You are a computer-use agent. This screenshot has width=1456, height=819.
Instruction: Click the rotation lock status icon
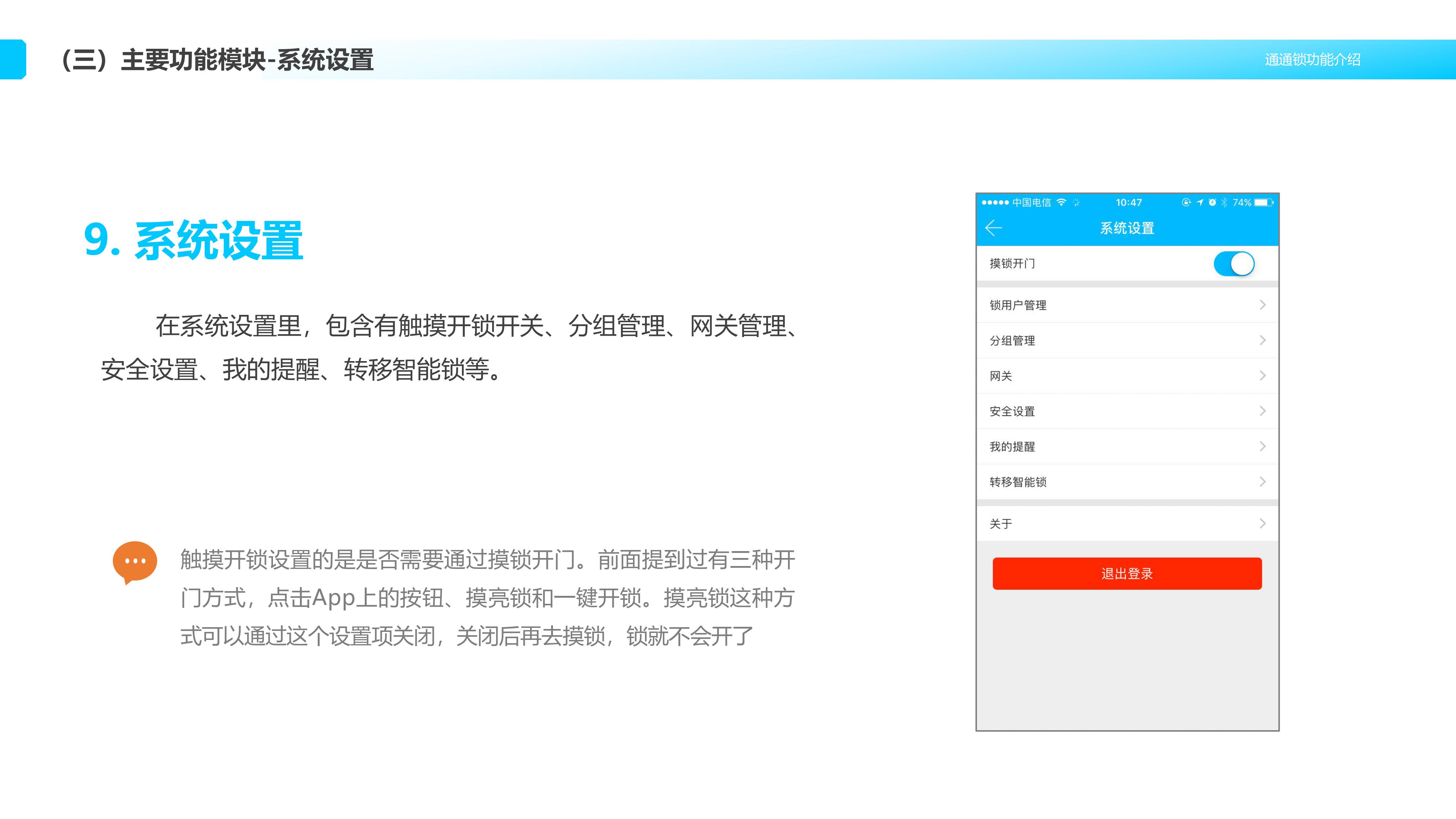pos(1186,202)
